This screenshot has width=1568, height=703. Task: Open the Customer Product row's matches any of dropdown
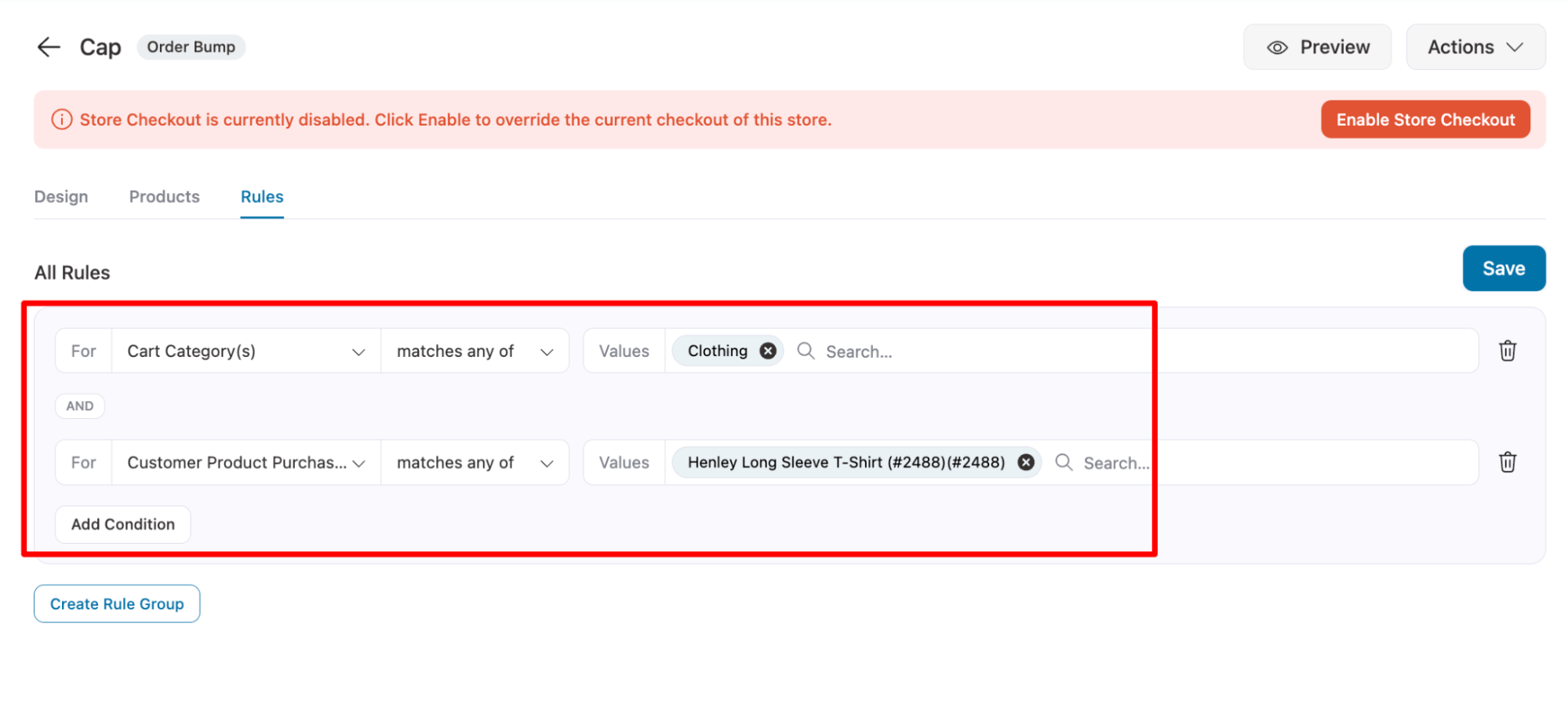[x=475, y=462]
